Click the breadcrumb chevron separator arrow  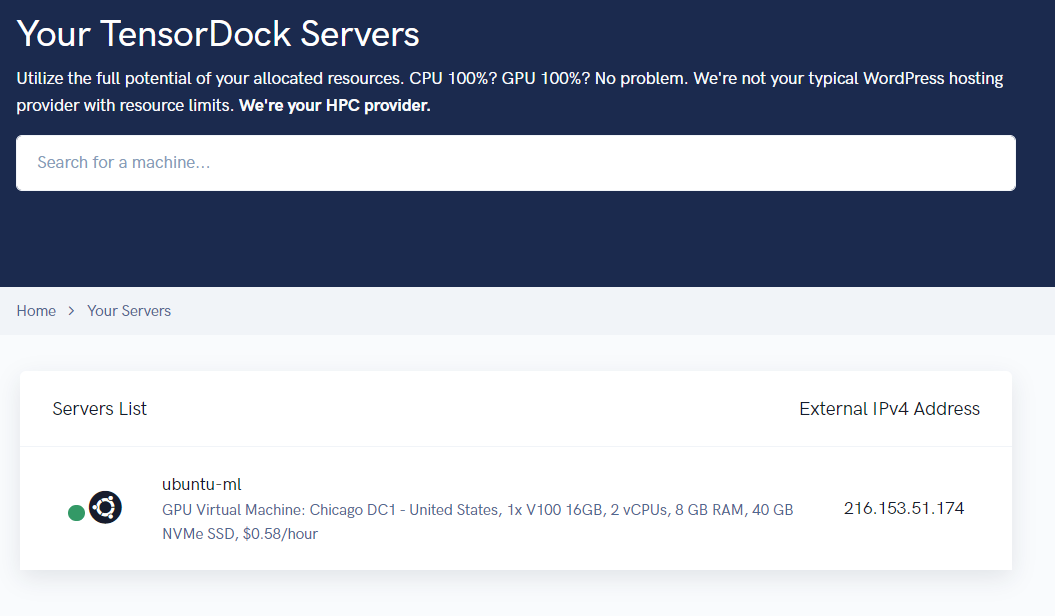click(x=72, y=311)
